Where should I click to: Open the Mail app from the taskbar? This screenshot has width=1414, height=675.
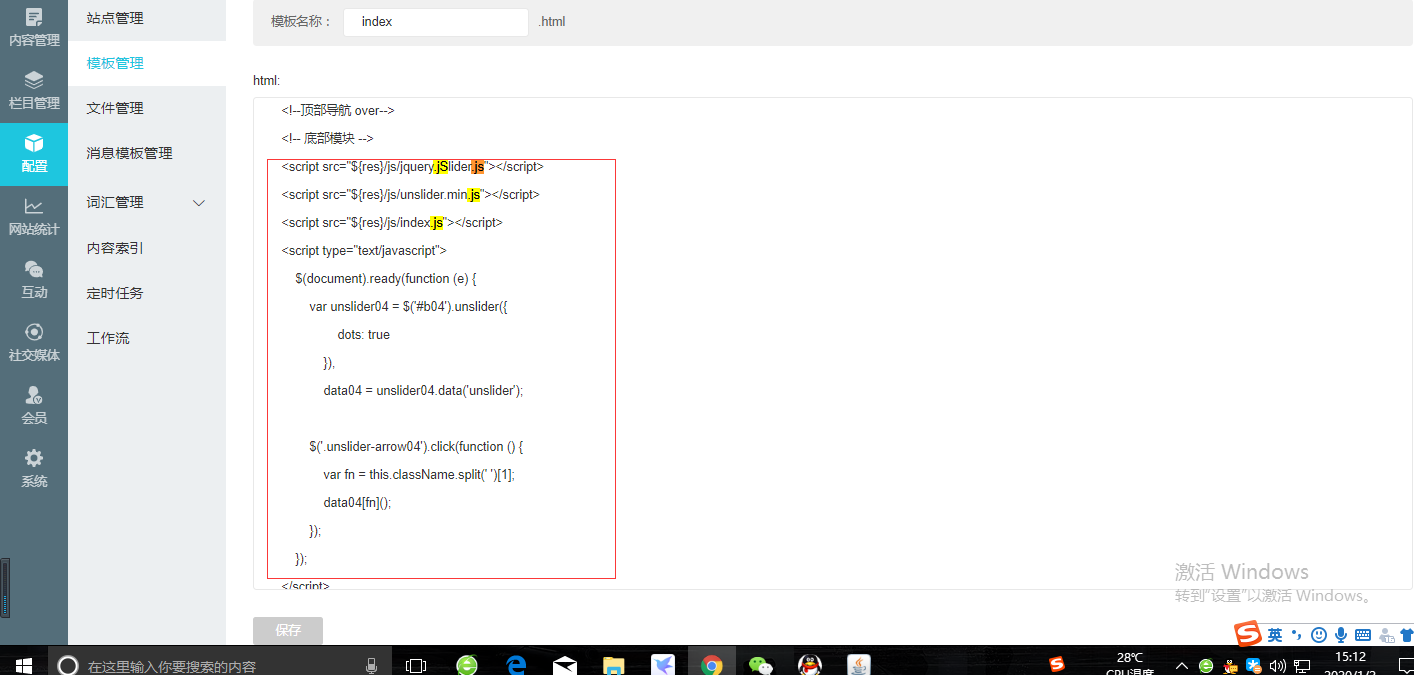[565, 666]
